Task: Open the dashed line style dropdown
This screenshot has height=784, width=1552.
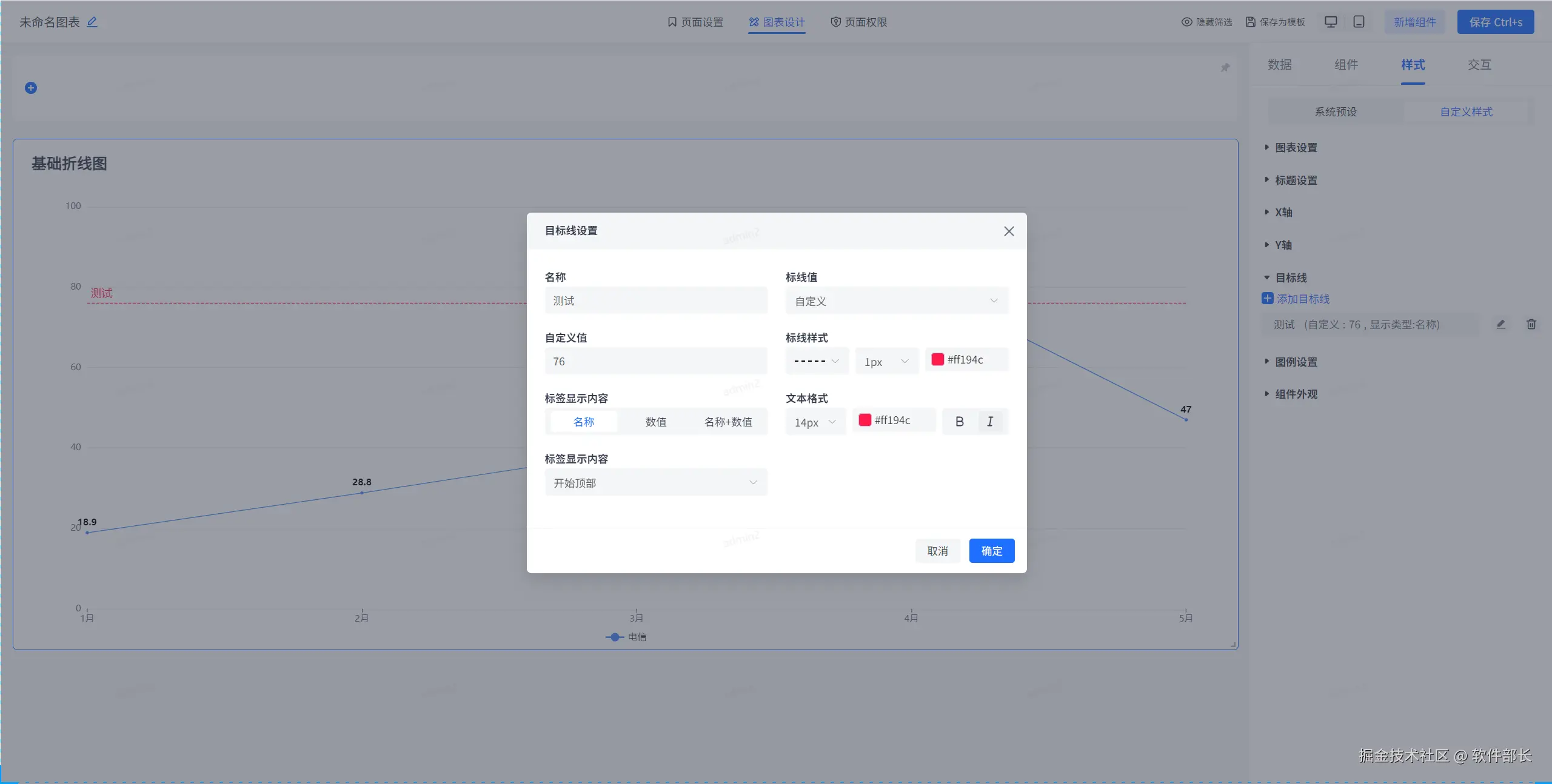Action: (816, 361)
